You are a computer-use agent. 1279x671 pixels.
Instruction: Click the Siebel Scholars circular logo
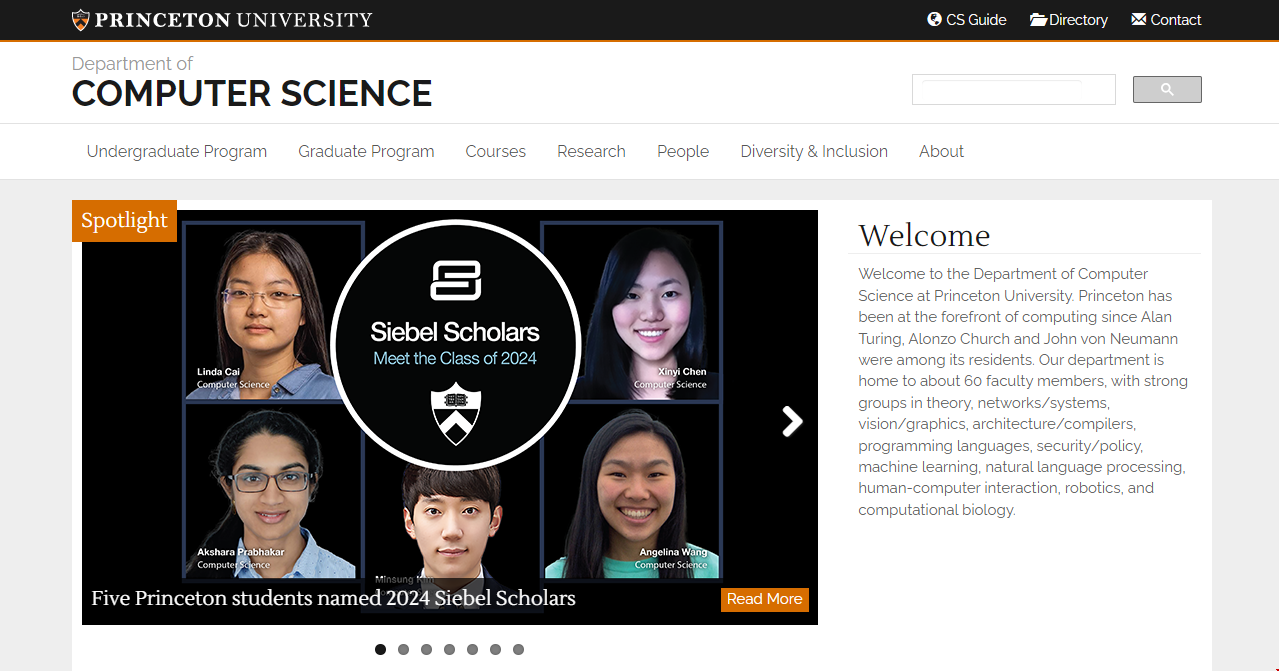coord(455,344)
